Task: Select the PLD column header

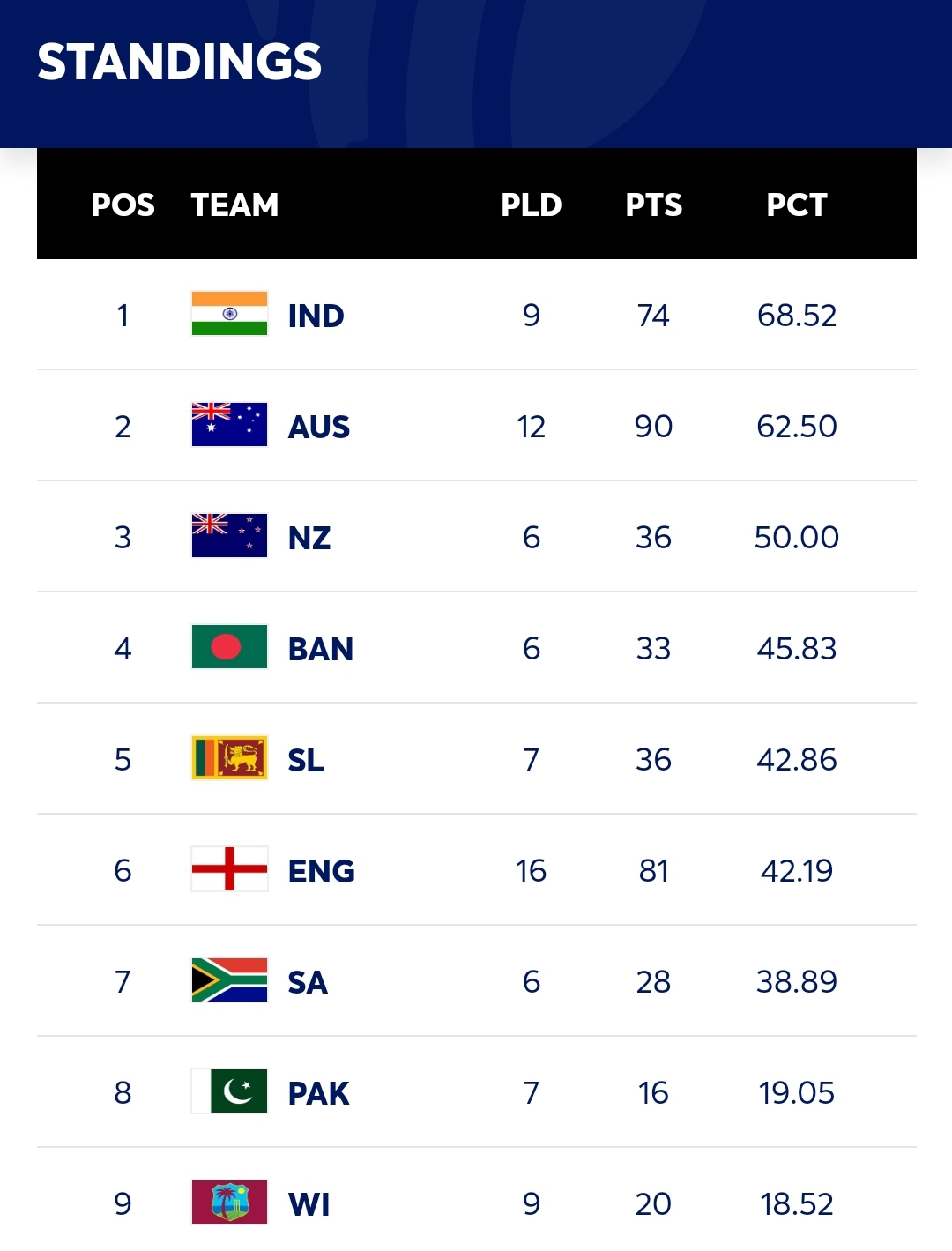Action: pyautogui.click(x=532, y=205)
